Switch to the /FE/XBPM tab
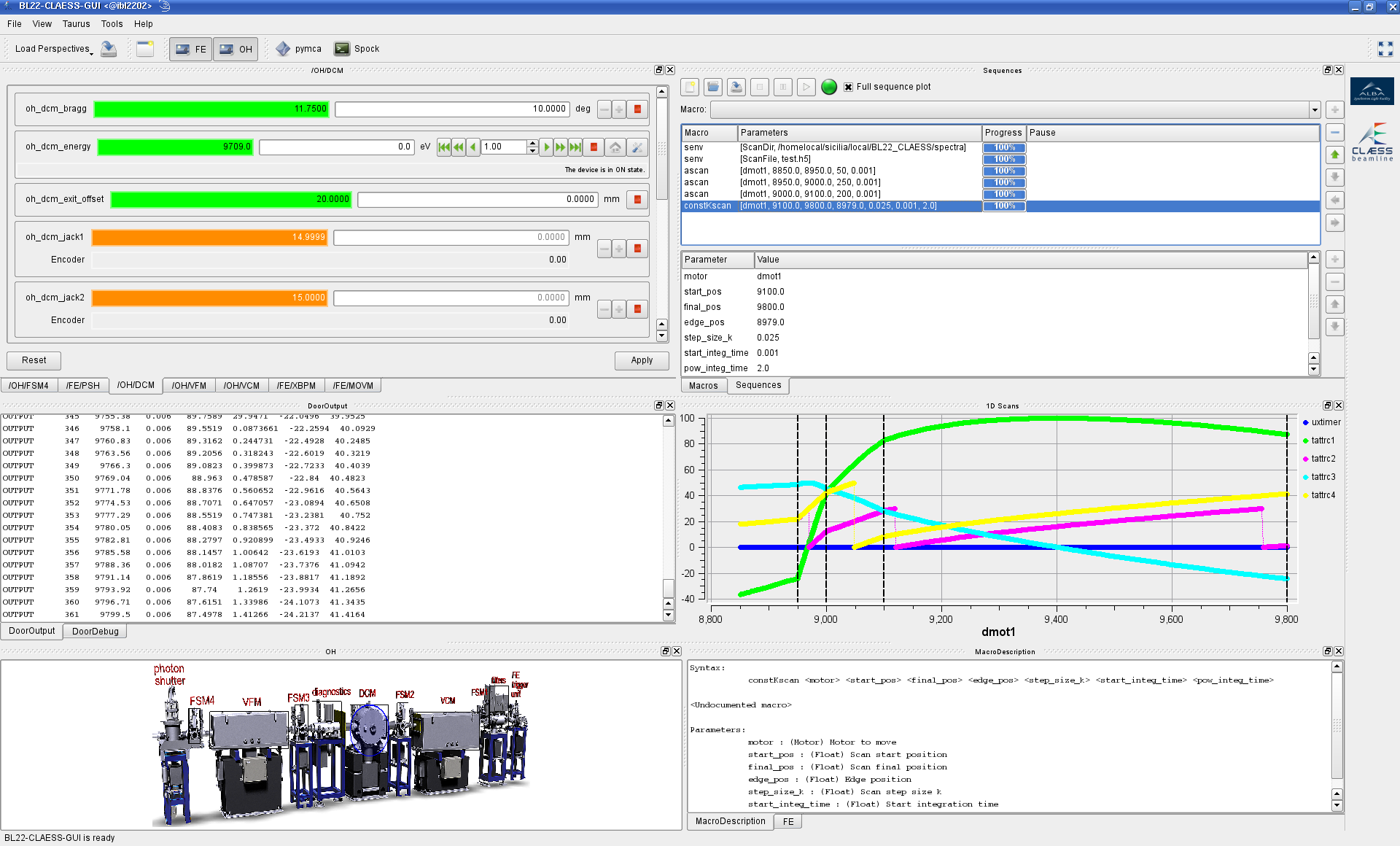 pyautogui.click(x=296, y=386)
